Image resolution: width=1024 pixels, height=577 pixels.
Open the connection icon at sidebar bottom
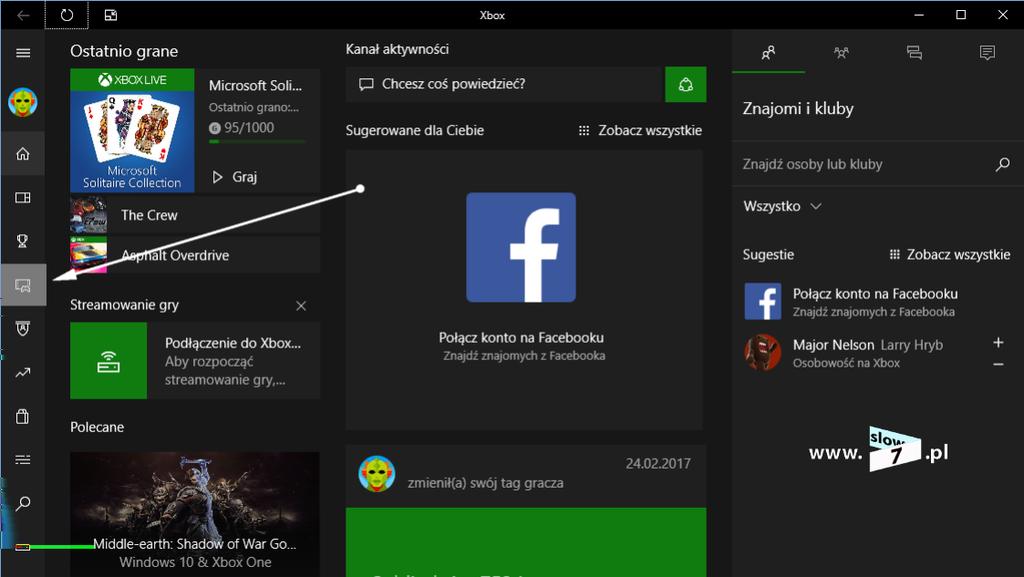coord(23,547)
